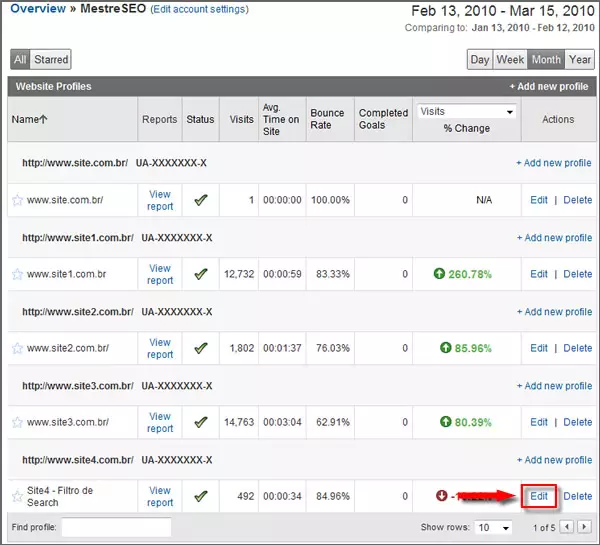
Task: Click Edit account settings link
Action: coord(199,9)
